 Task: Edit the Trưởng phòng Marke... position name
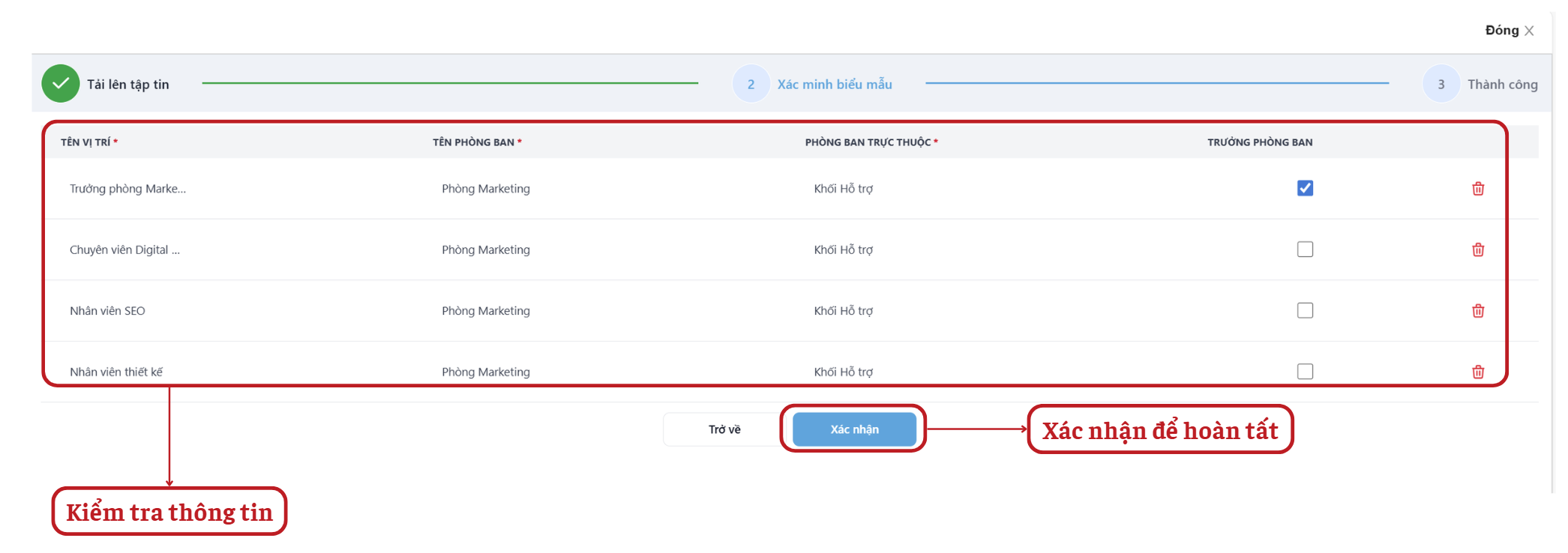click(x=127, y=189)
